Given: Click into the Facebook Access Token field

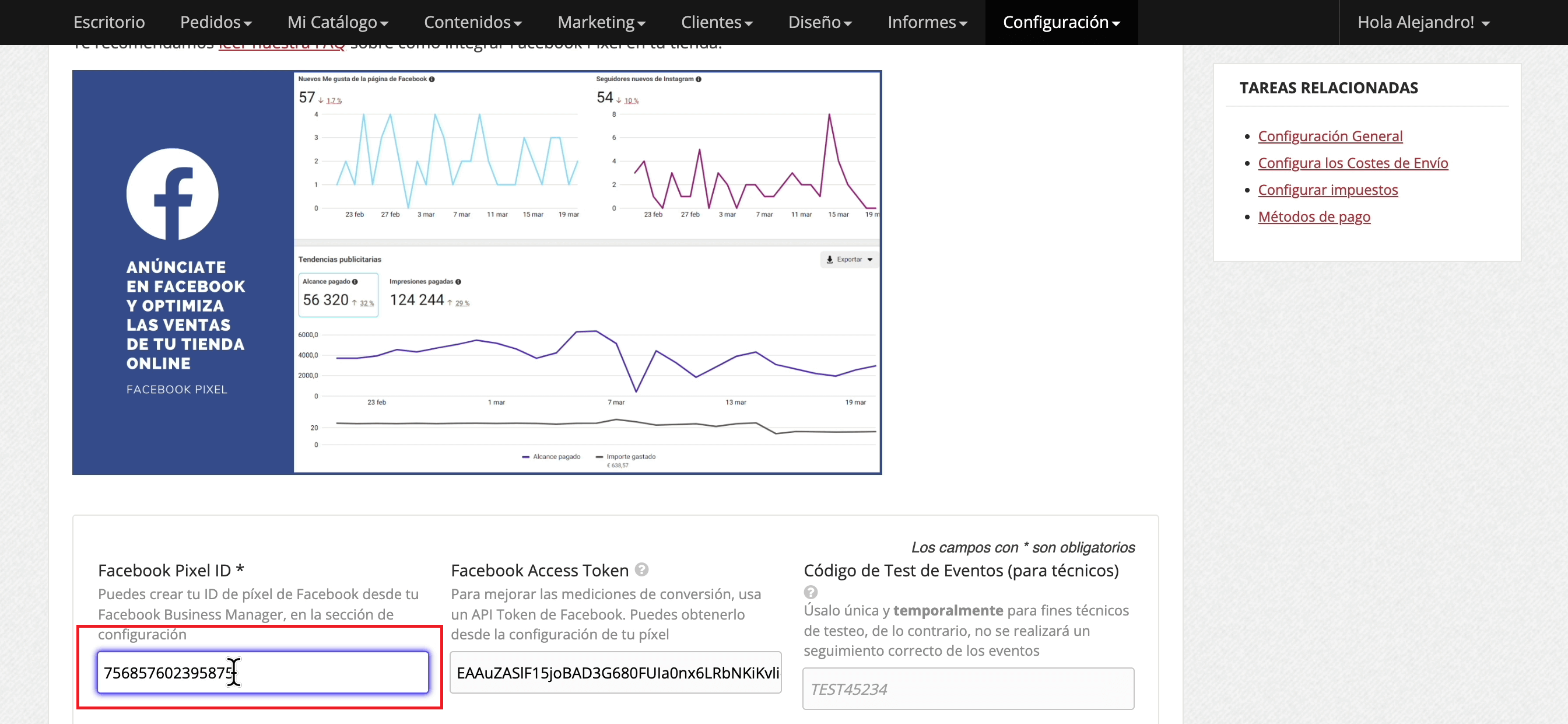Looking at the screenshot, I should (x=615, y=672).
